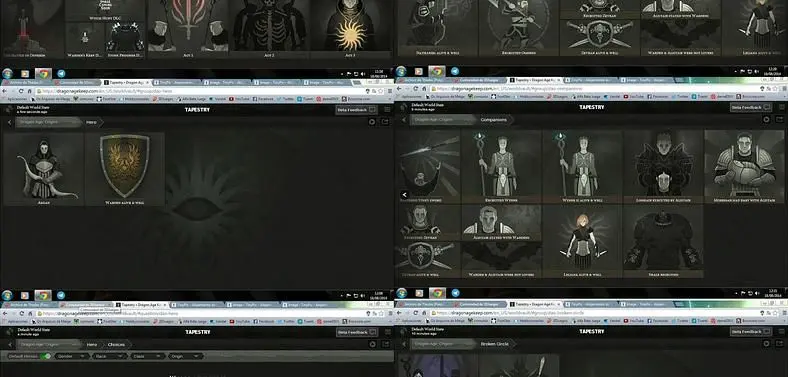This screenshot has width=788, height=377.
Task: Click share icon on Broken Circle page
Action: click(779, 343)
